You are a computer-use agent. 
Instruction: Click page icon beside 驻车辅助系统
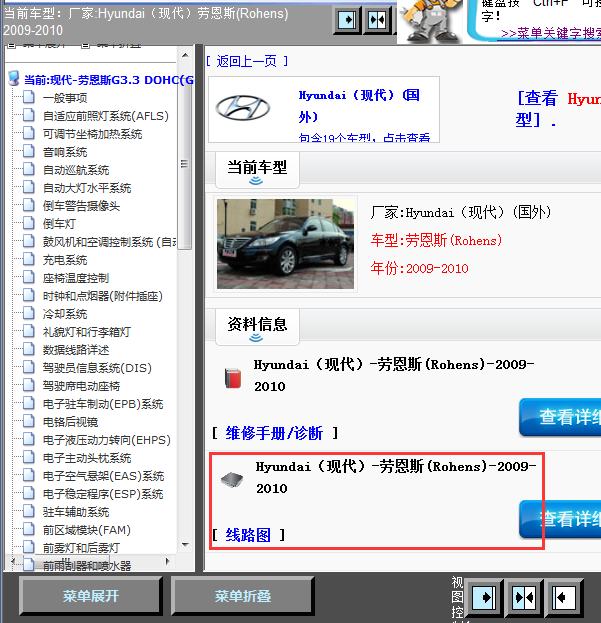pyautogui.click(x=29, y=511)
